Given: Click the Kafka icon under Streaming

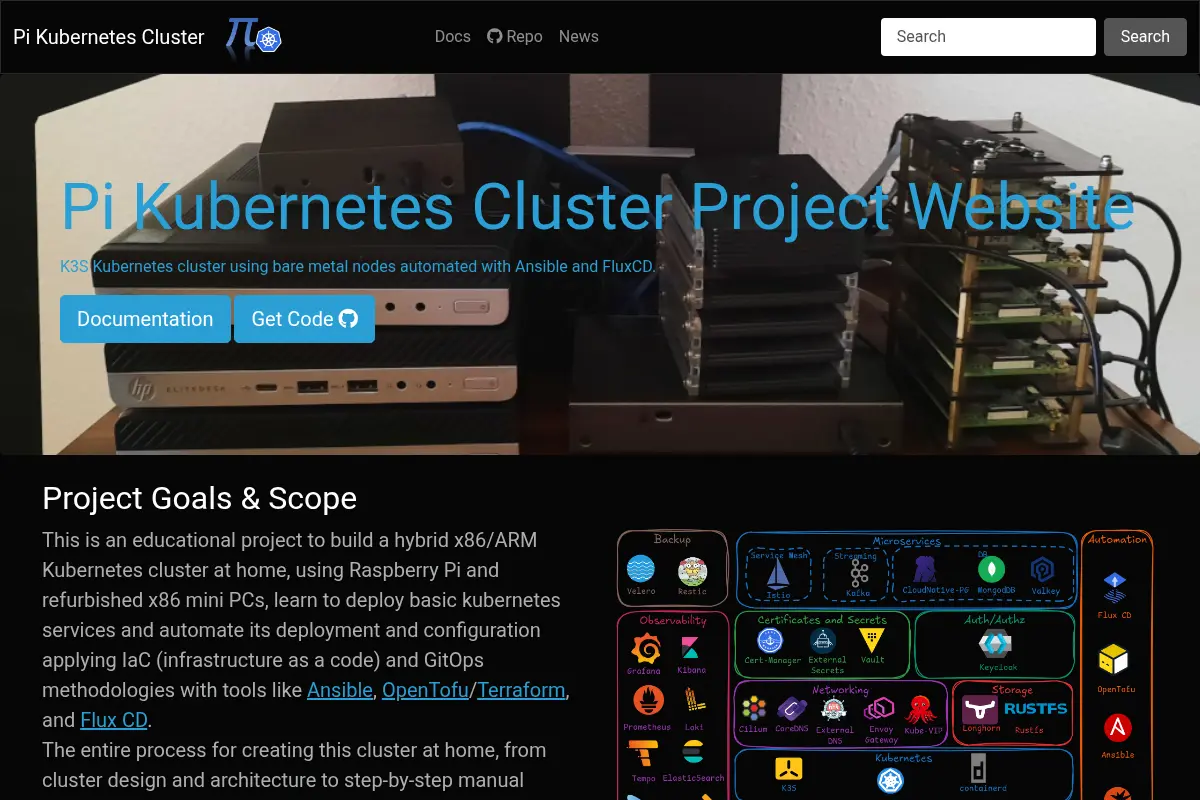Looking at the screenshot, I should [x=859, y=574].
